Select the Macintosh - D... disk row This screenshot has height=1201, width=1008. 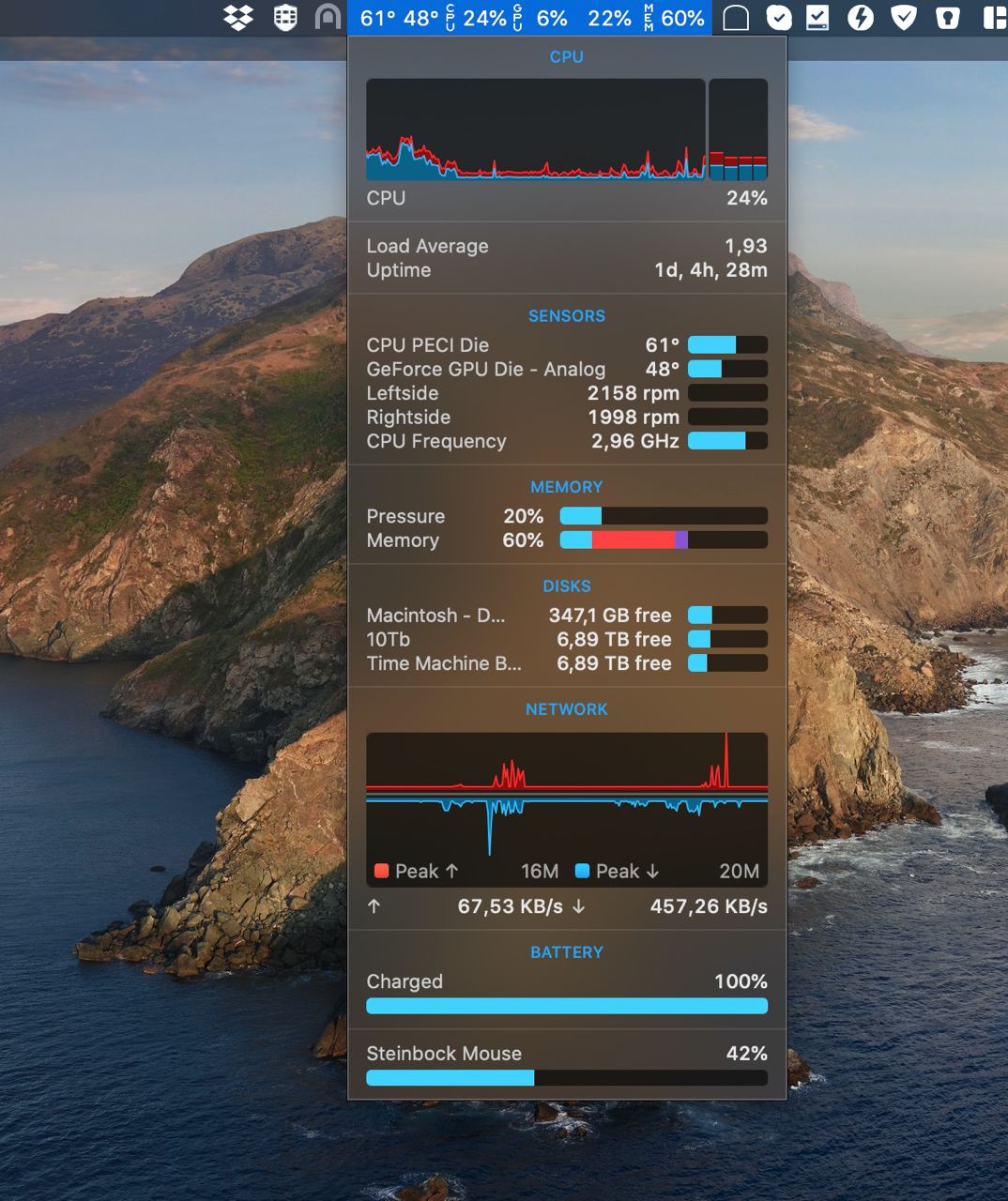567,616
